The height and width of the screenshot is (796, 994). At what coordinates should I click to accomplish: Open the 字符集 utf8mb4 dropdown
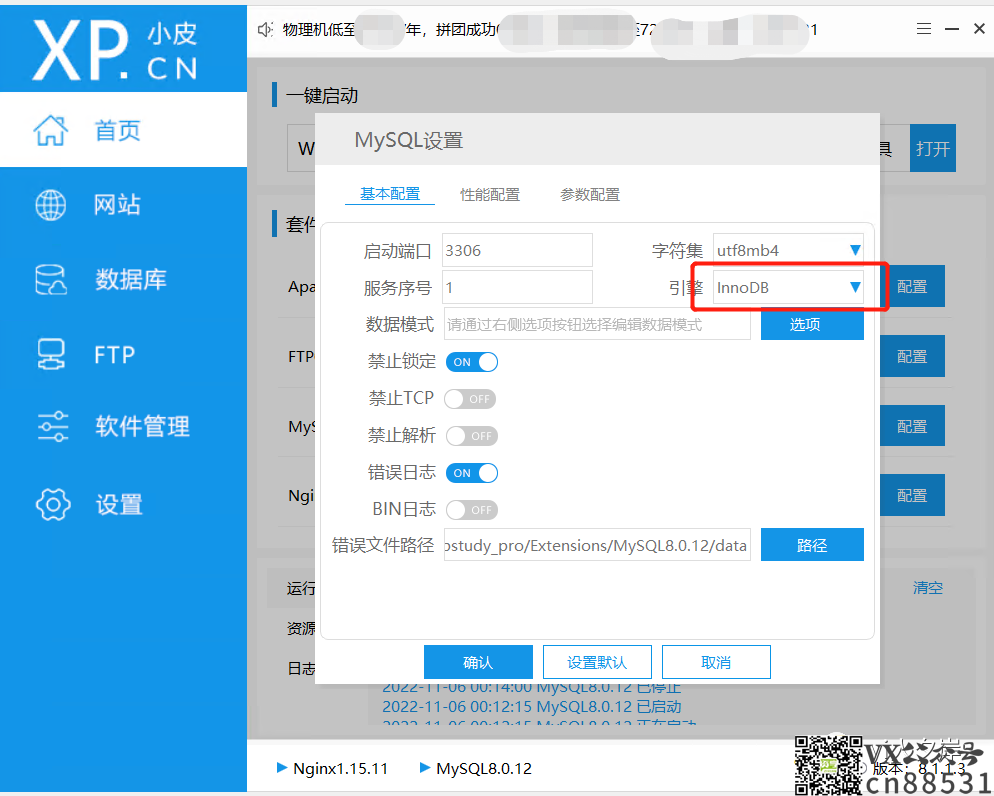(788, 250)
